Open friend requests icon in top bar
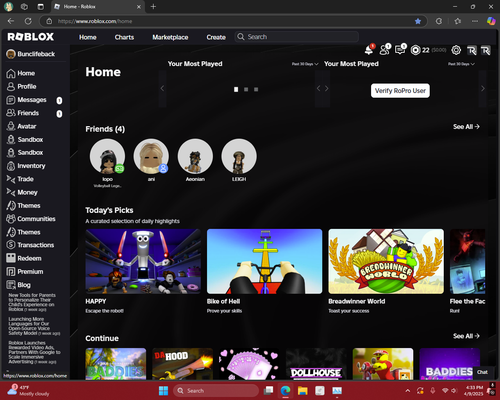Screen dimensions: 500x400 [384, 50]
